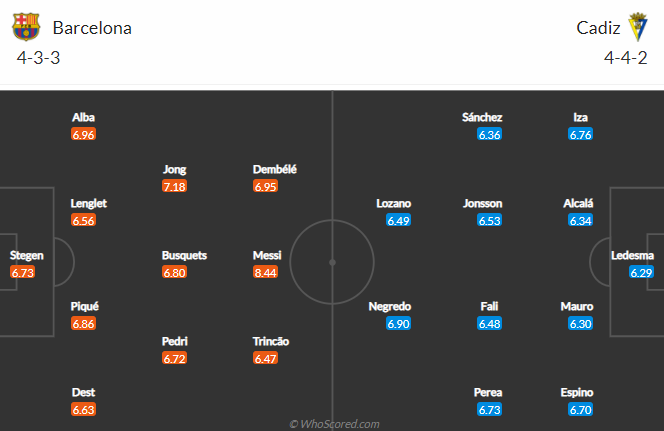
Task: Select Ledesma's 6.29 rating badge
Action: coord(642,272)
